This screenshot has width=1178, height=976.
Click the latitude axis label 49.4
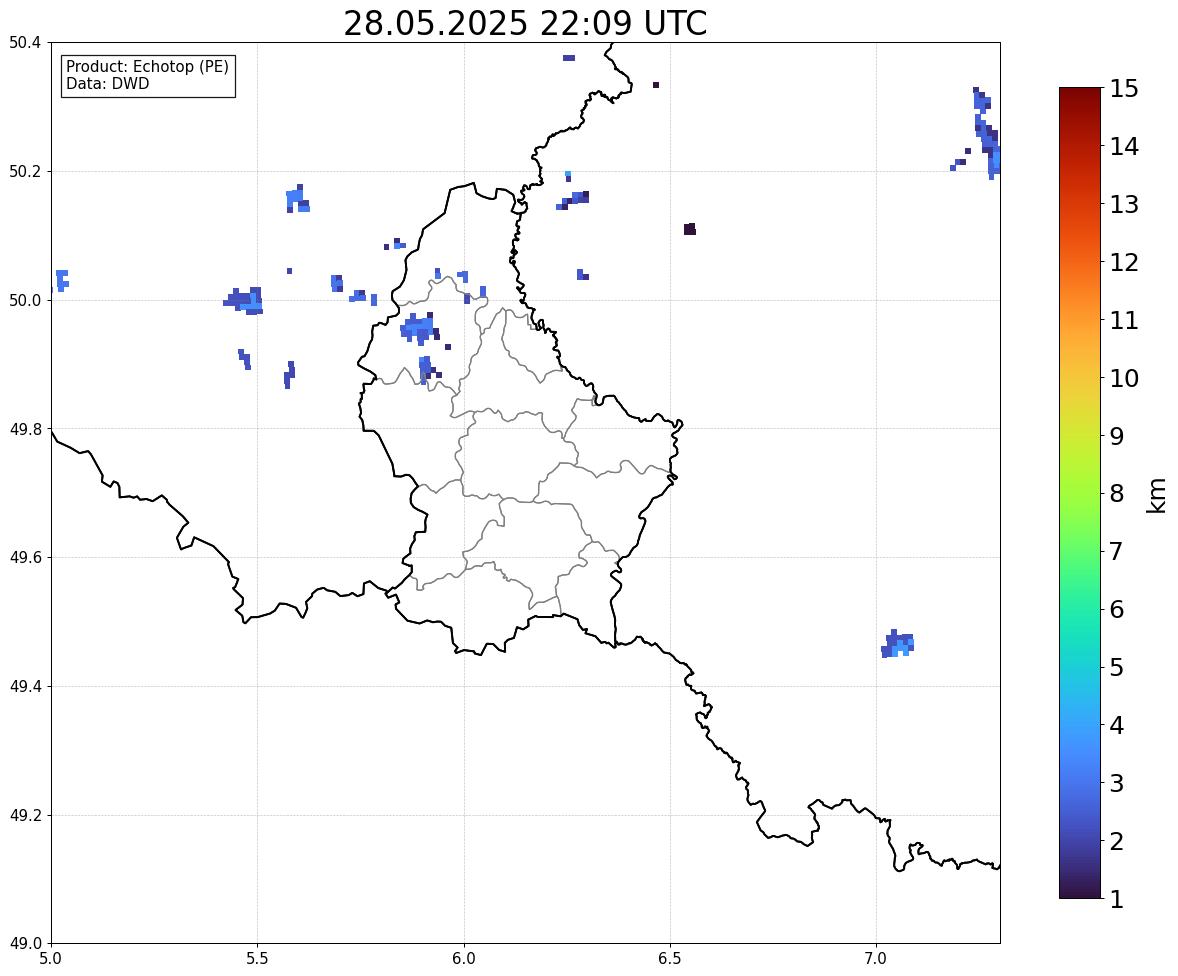tap(25, 686)
